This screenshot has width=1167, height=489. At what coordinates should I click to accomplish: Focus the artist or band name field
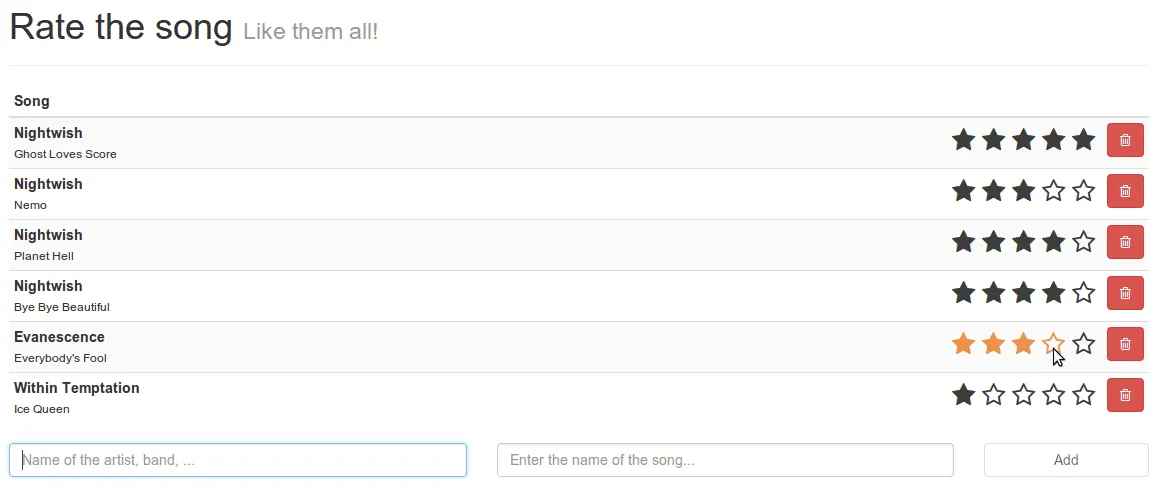point(238,460)
